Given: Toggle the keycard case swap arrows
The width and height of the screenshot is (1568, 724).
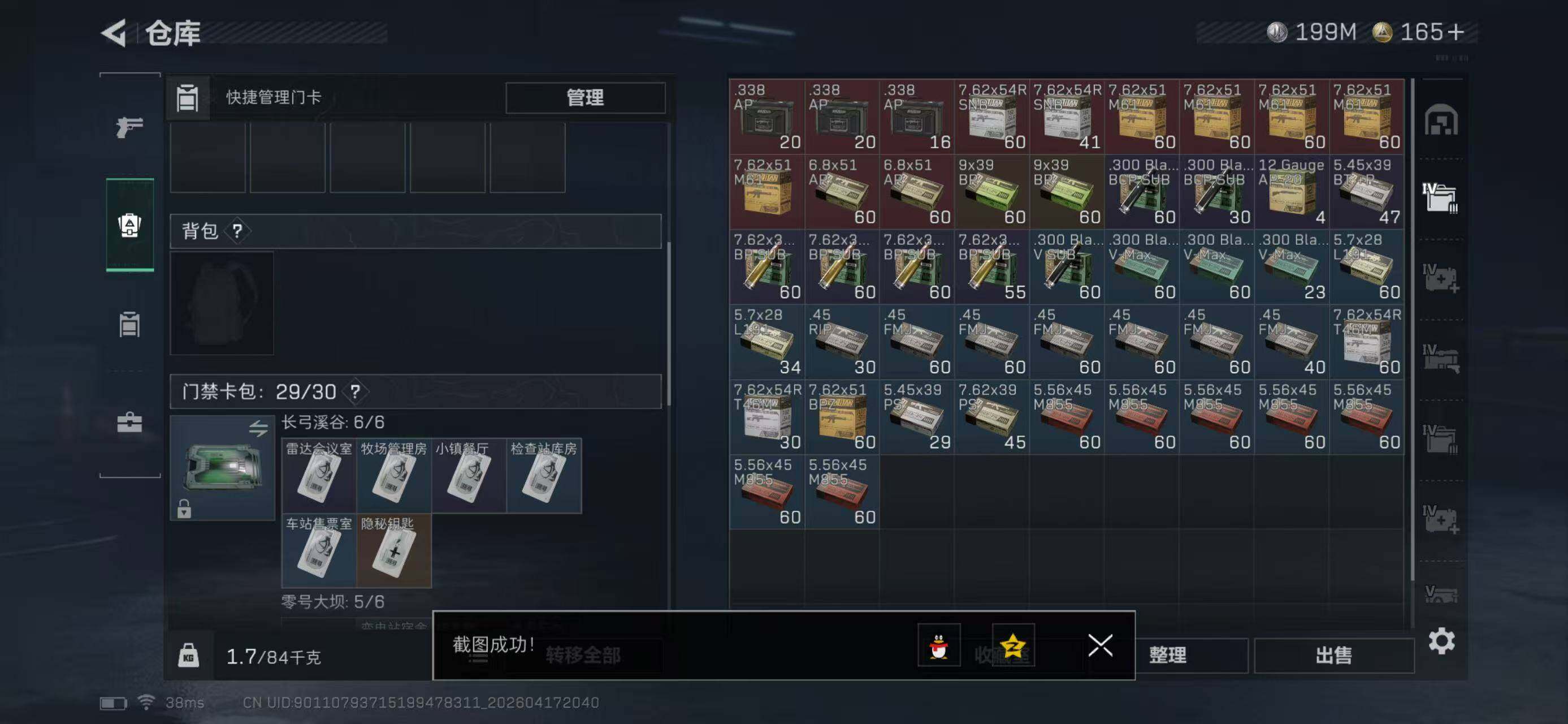Looking at the screenshot, I should click(259, 429).
